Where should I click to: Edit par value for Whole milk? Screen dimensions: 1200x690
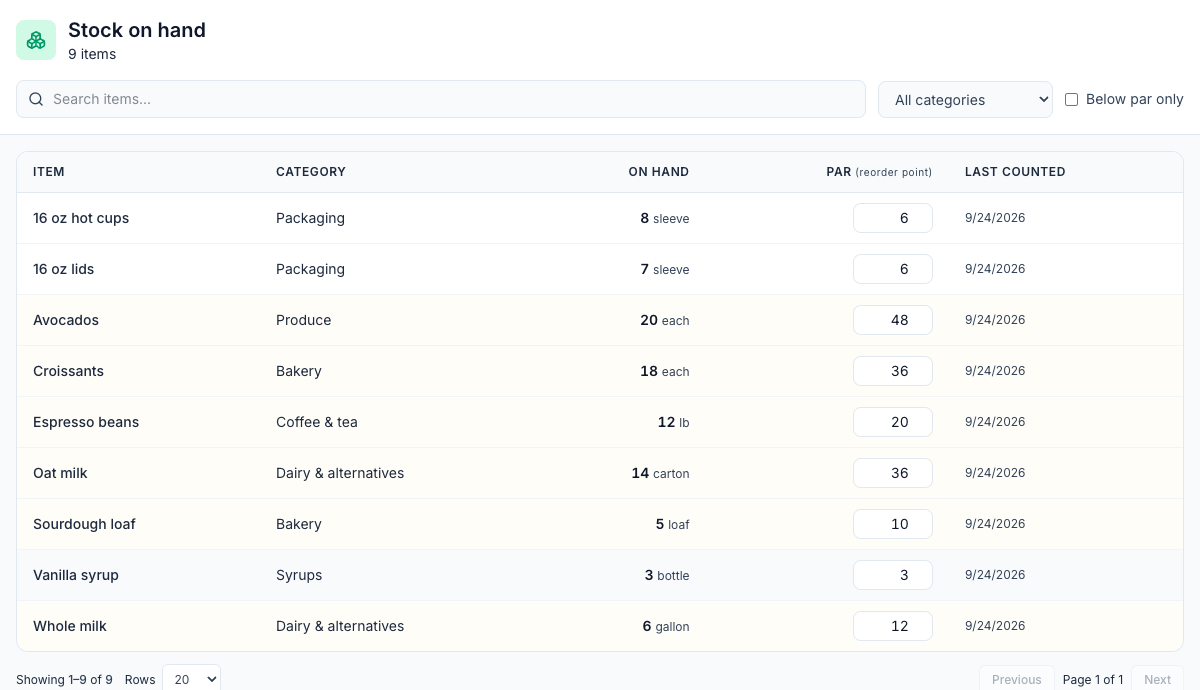coord(893,626)
